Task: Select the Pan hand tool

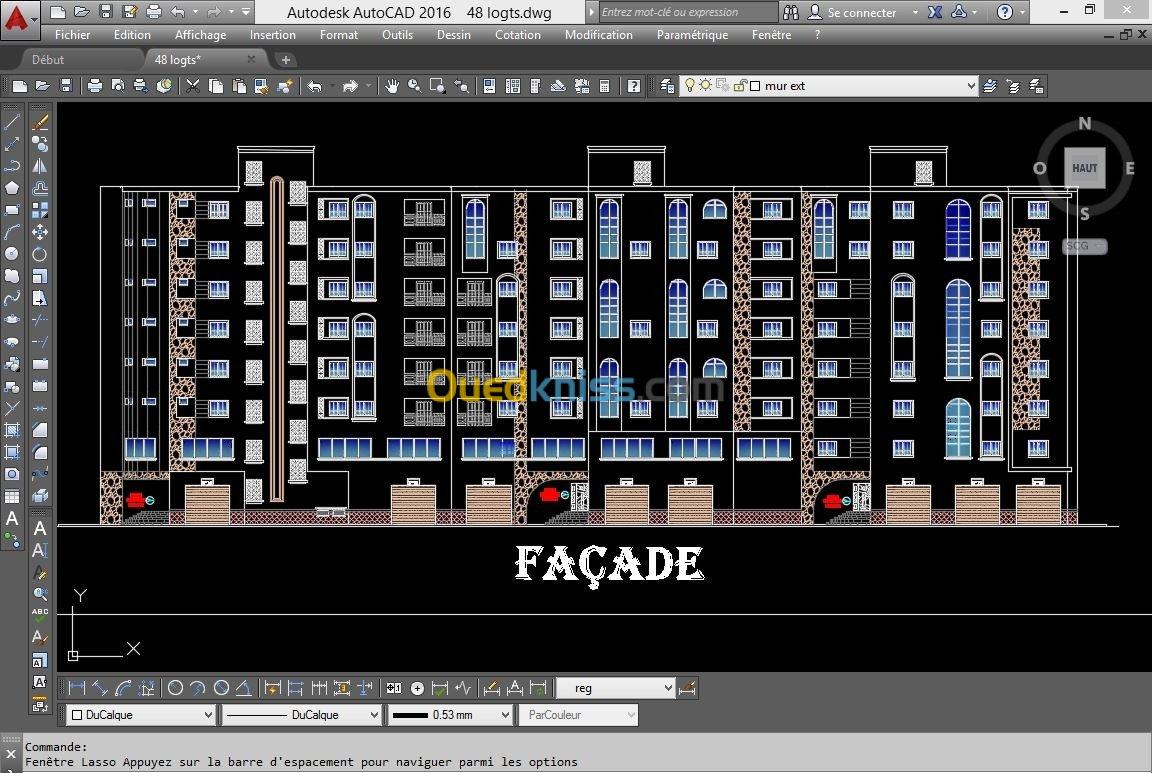Action: (392, 86)
